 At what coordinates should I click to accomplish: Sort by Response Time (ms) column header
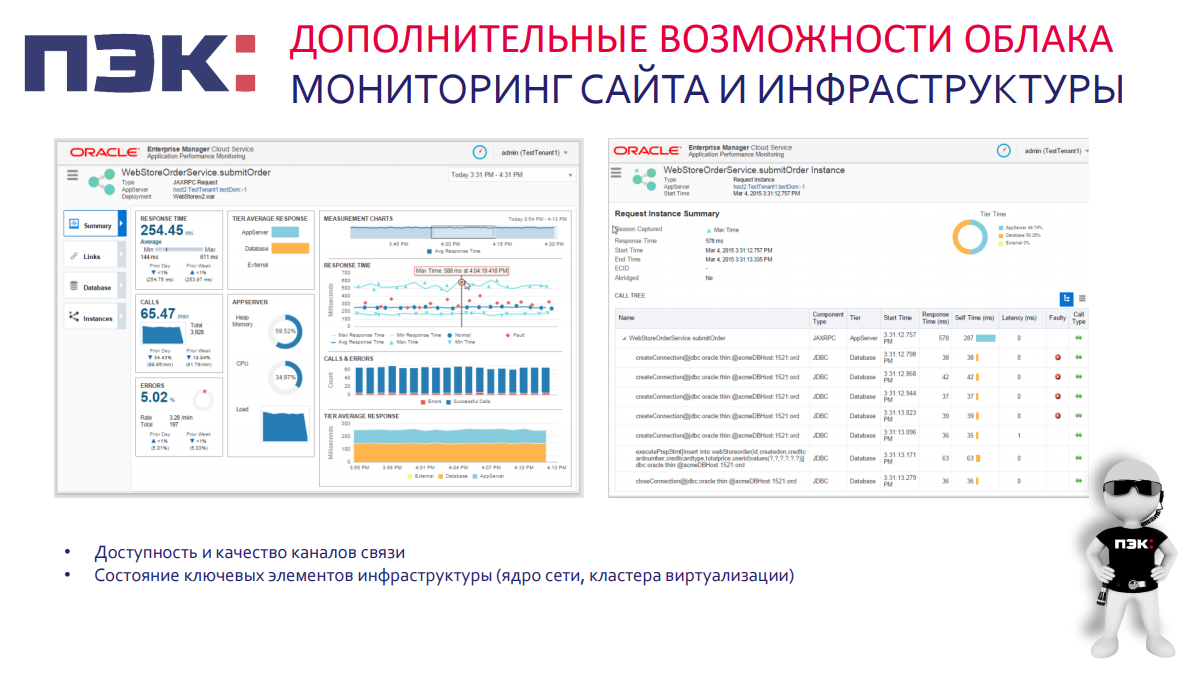point(935,317)
